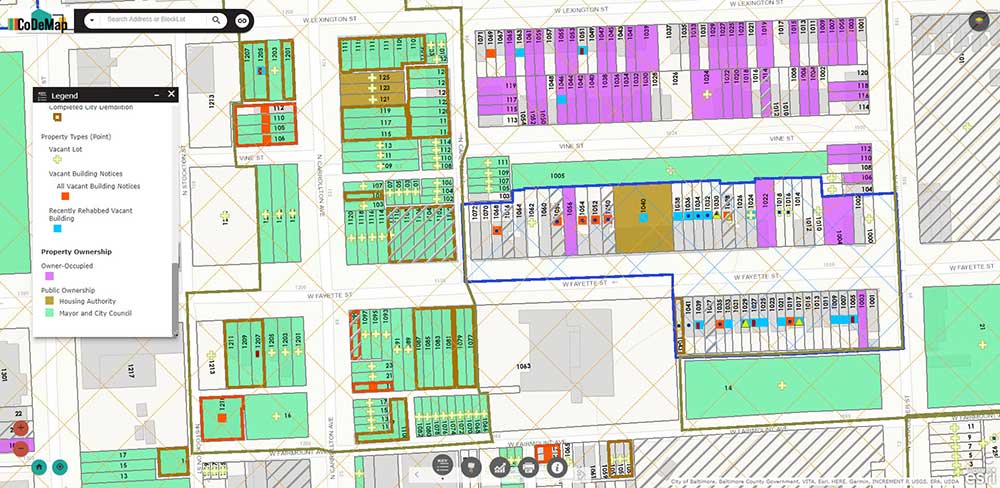Open the print widget
This screenshot has width=1000, height=488.
(529, 466)
